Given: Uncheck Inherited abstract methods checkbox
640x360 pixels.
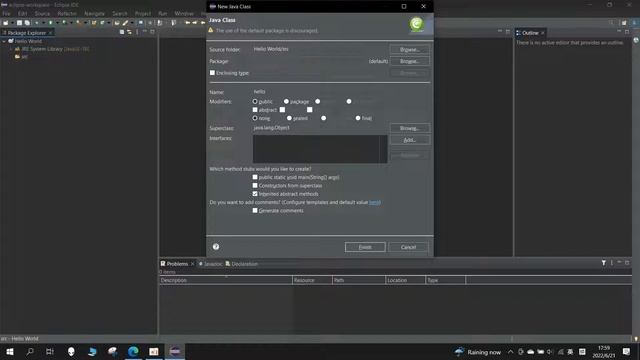Looking at the screenshot, I should pos(255,194).
